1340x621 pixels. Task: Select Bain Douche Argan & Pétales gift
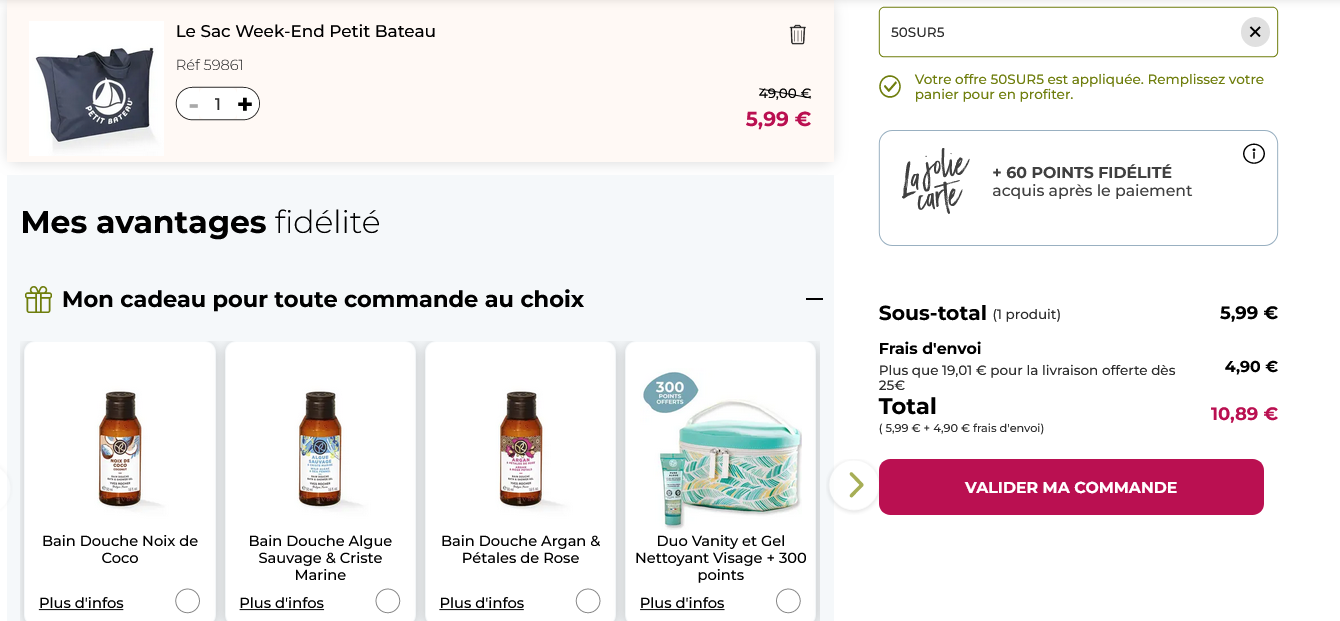tap(589, 601)
